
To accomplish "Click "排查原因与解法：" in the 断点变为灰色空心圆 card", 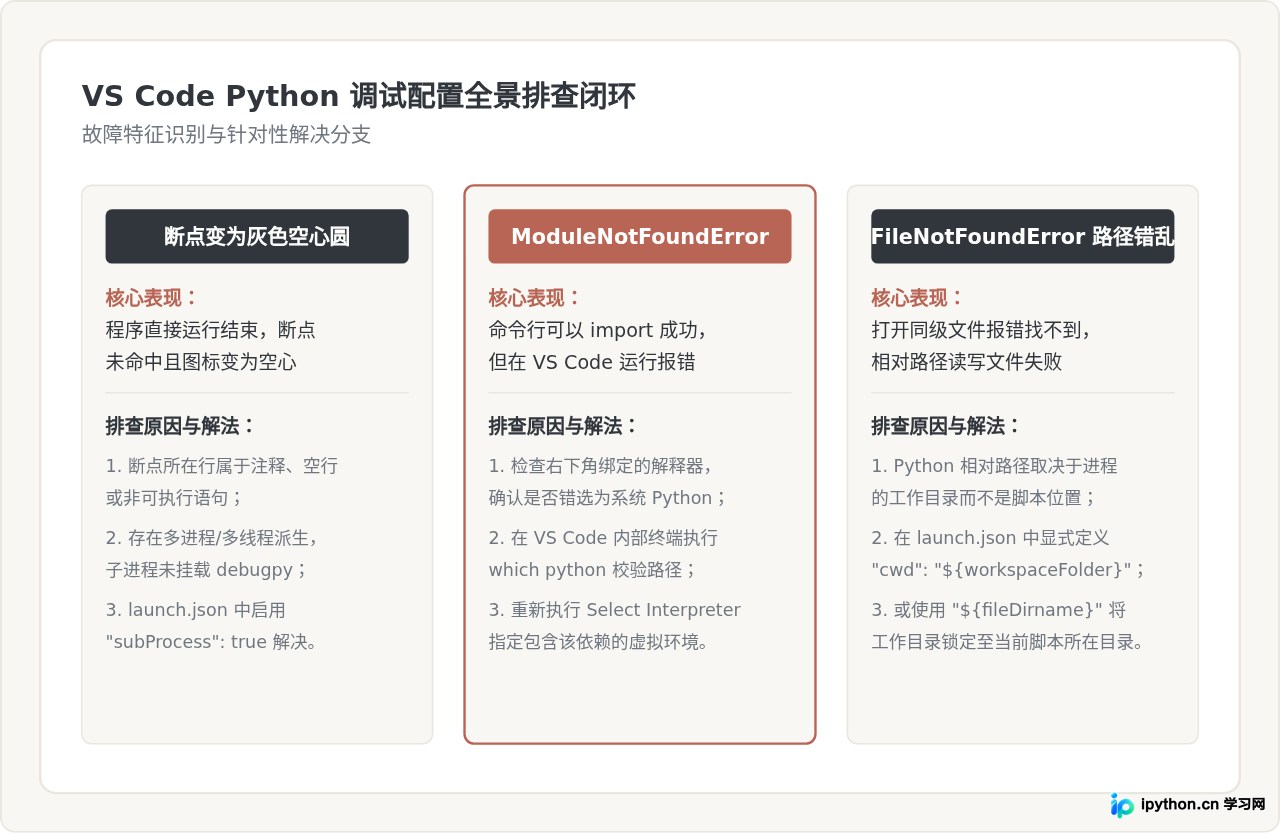I will coord(181,426).
